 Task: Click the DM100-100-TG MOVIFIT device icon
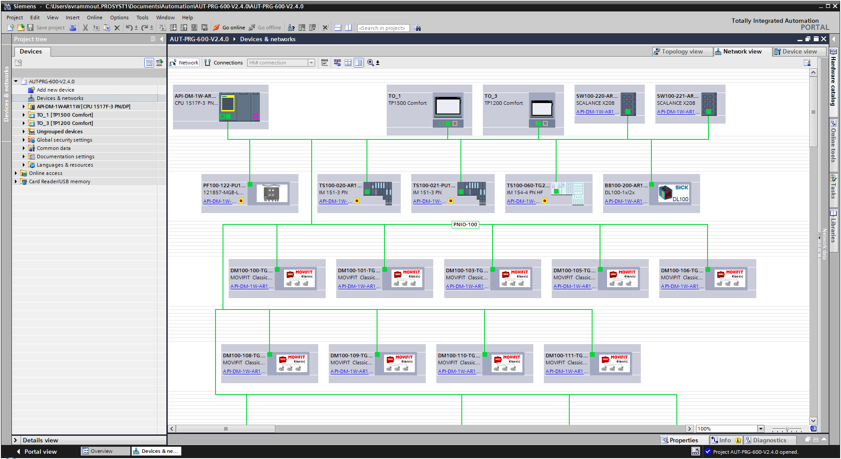coord(299,278)
